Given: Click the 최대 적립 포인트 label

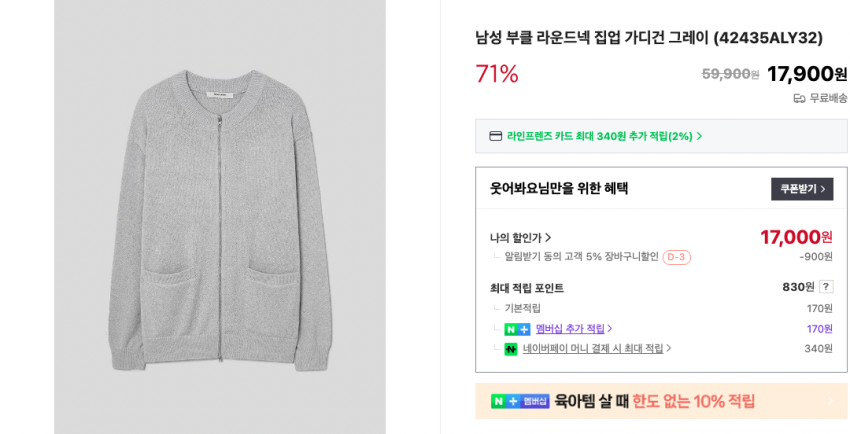Looking at the screenshot, I should click(527, 288).
